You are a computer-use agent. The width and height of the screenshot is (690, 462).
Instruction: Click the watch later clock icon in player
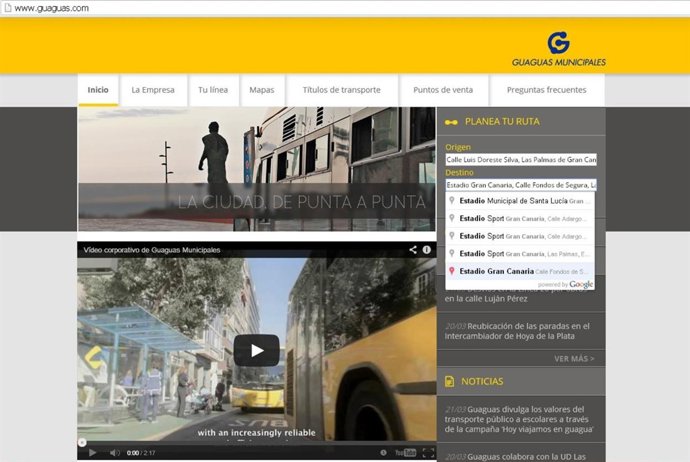click(383, 452)
